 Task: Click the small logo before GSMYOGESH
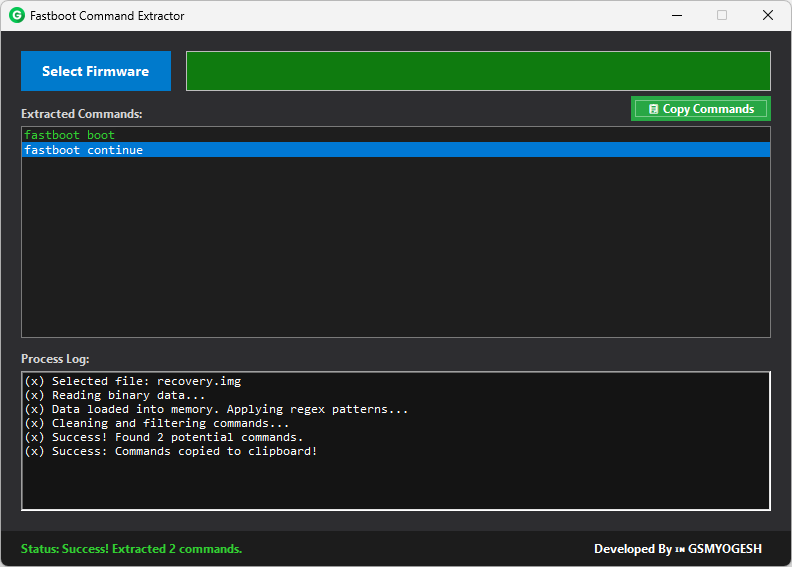[680, 549]
